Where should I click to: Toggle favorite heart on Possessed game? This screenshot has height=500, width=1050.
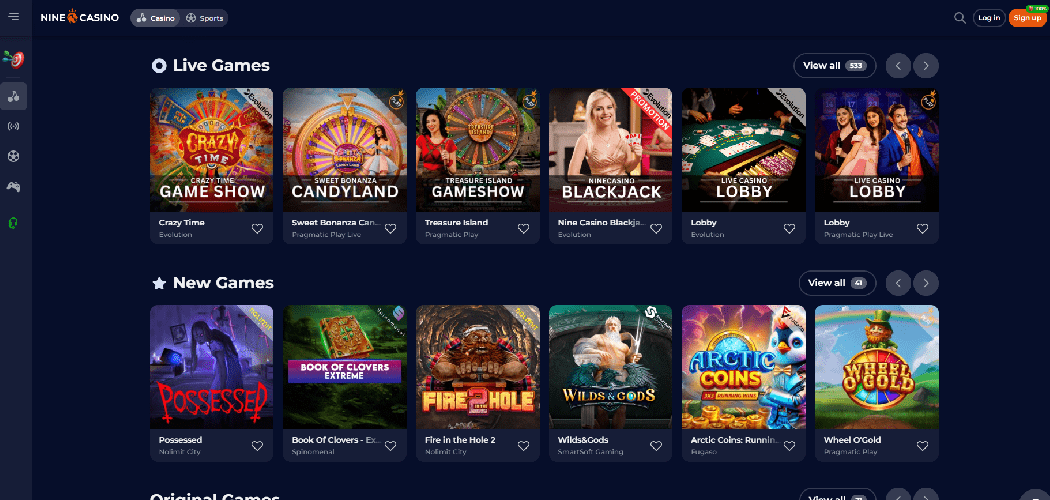(257, 446)
